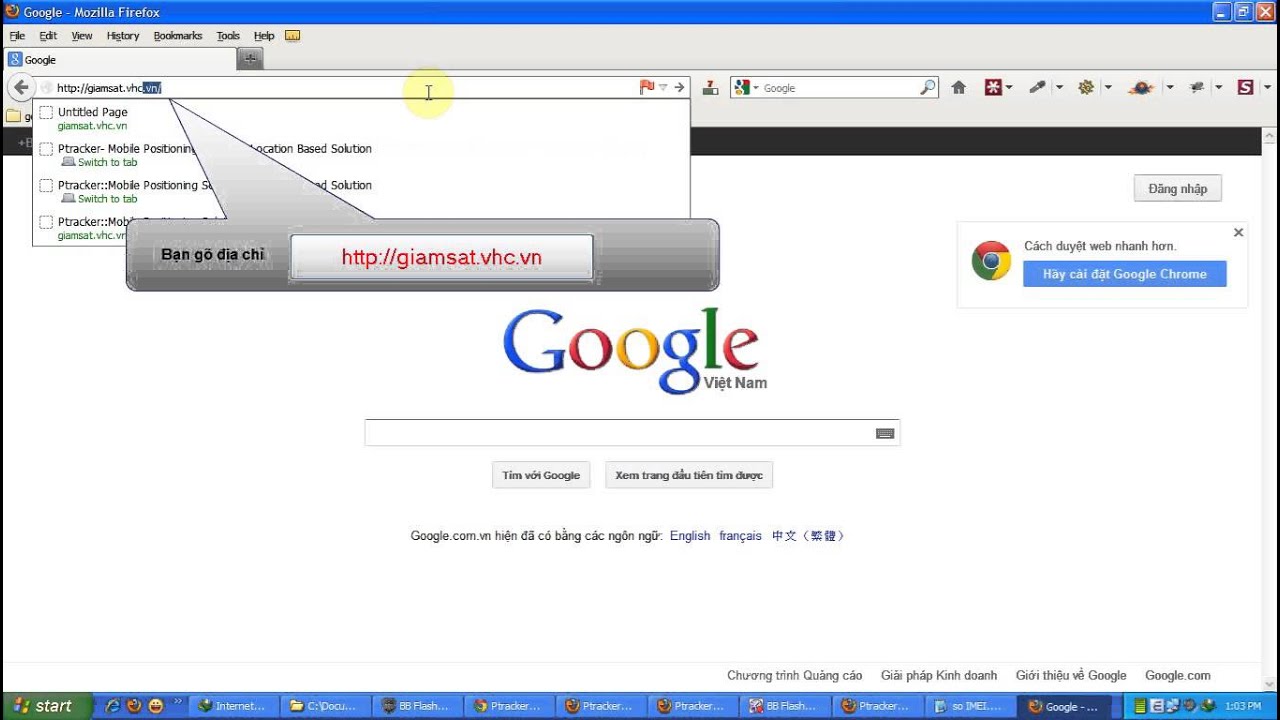Open the Tools menu
The height and width of the screenshot is (720, 1280).
point(228,36)
